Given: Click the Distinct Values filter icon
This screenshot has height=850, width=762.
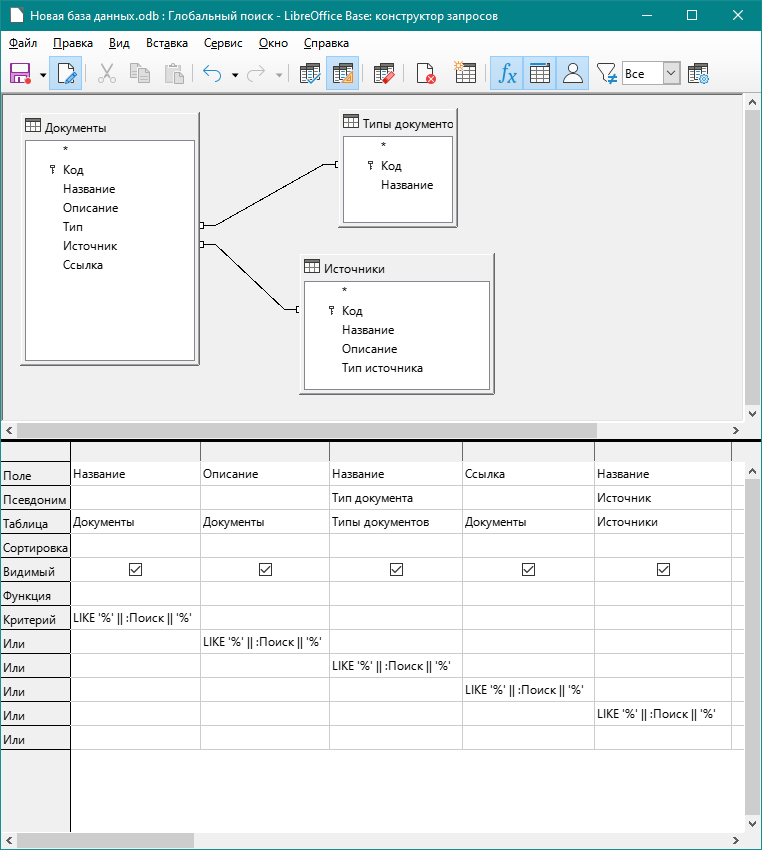Looking at the screenshot, I should click(606, 73).
